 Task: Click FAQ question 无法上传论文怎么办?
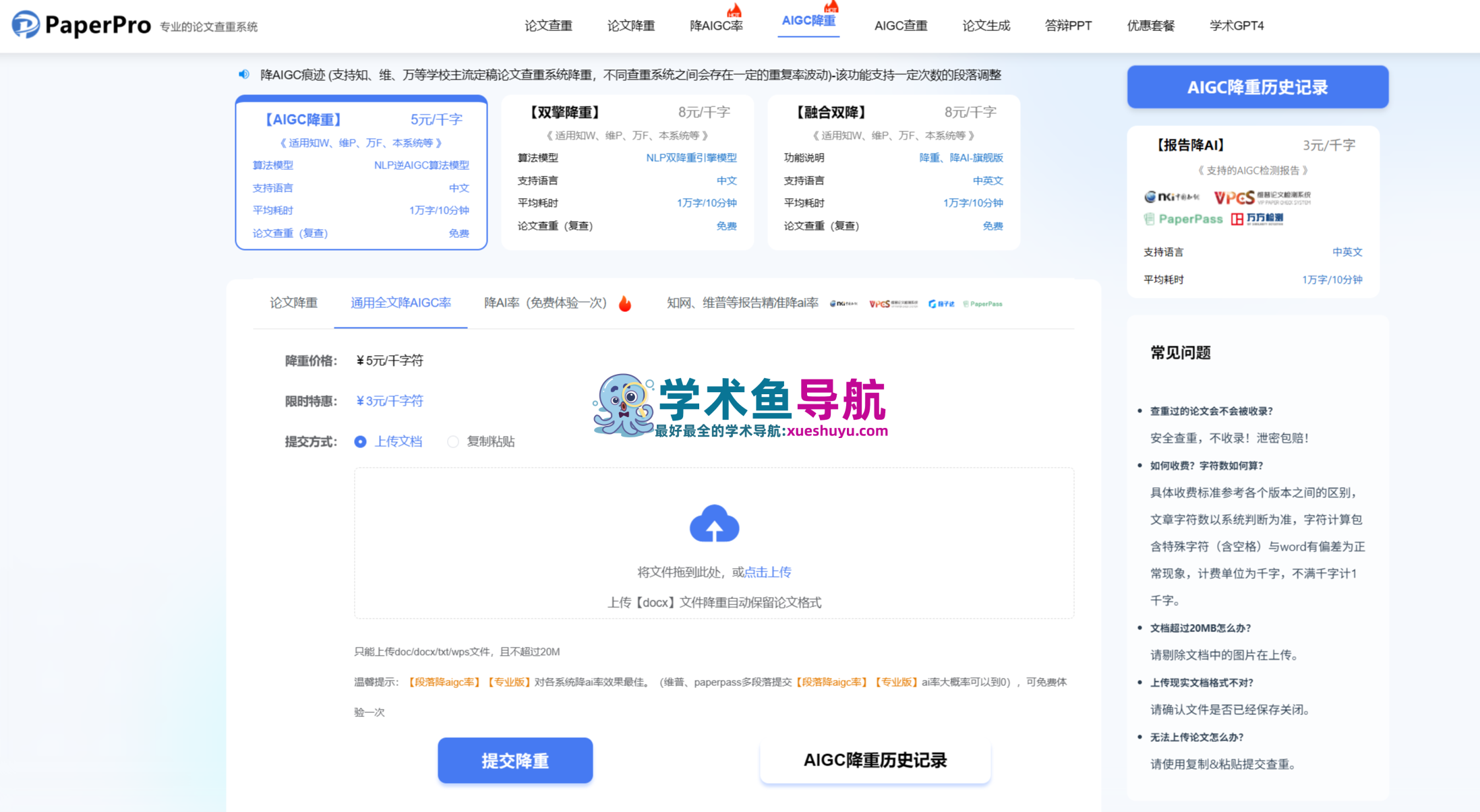point(1197,737)
